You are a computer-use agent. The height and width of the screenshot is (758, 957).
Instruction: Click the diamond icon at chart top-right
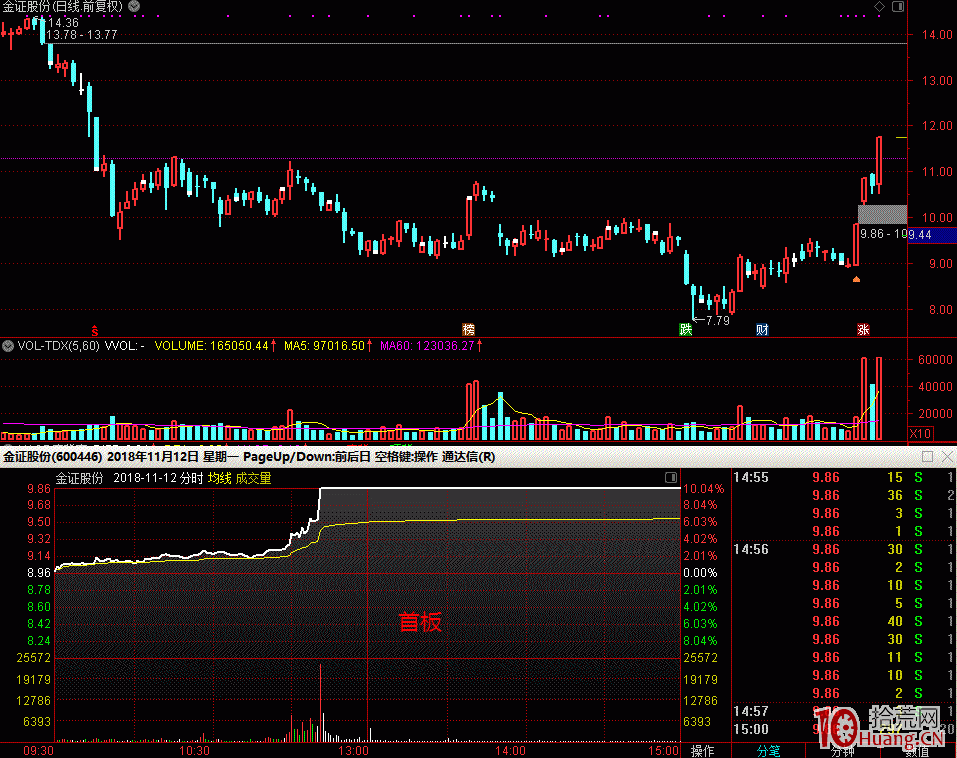(x=879, y=6)
